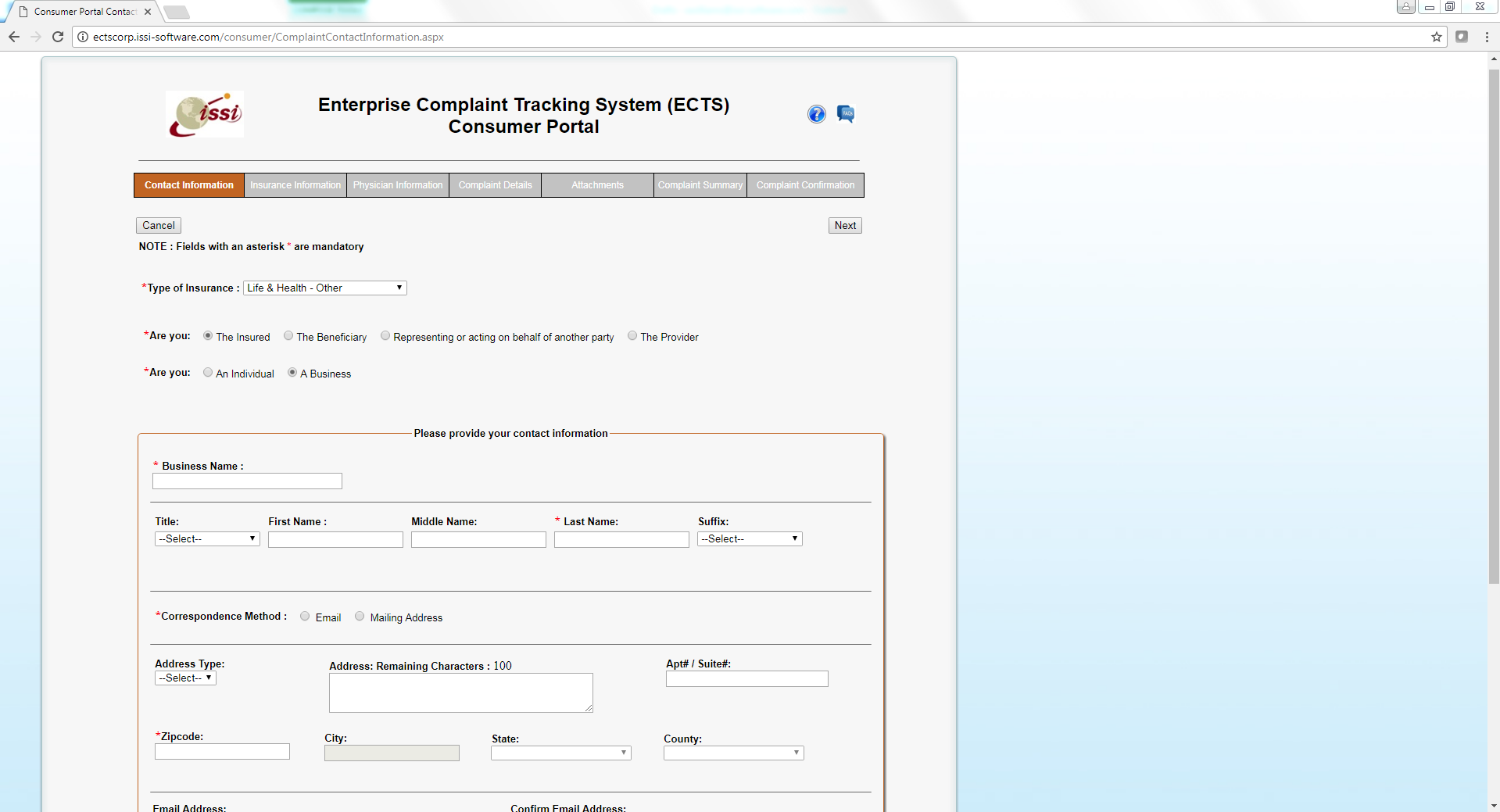Viewport: 1500px width, 812px height.
Task: Switch to Attachments tab
Action: point(597,185)
